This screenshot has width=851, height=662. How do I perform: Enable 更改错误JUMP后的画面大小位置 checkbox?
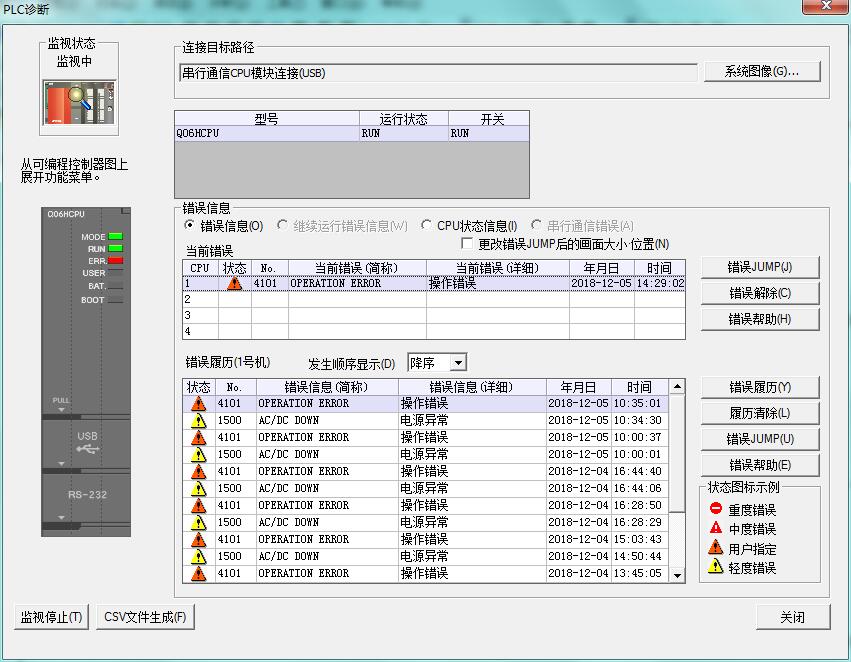click(x=466, y=244)
